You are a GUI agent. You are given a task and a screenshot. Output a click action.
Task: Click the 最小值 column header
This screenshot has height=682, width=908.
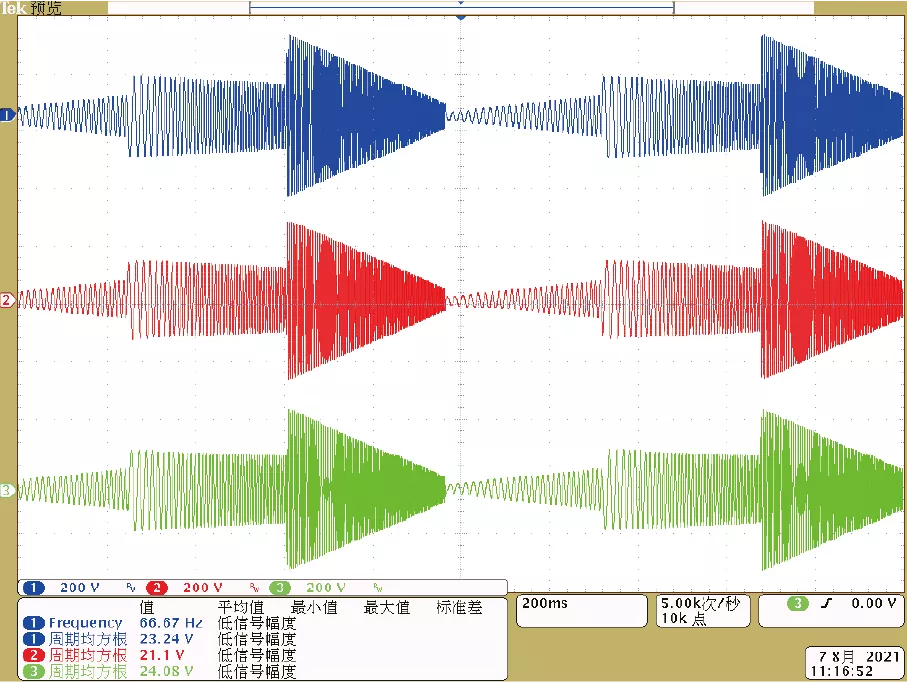point(314,607)
